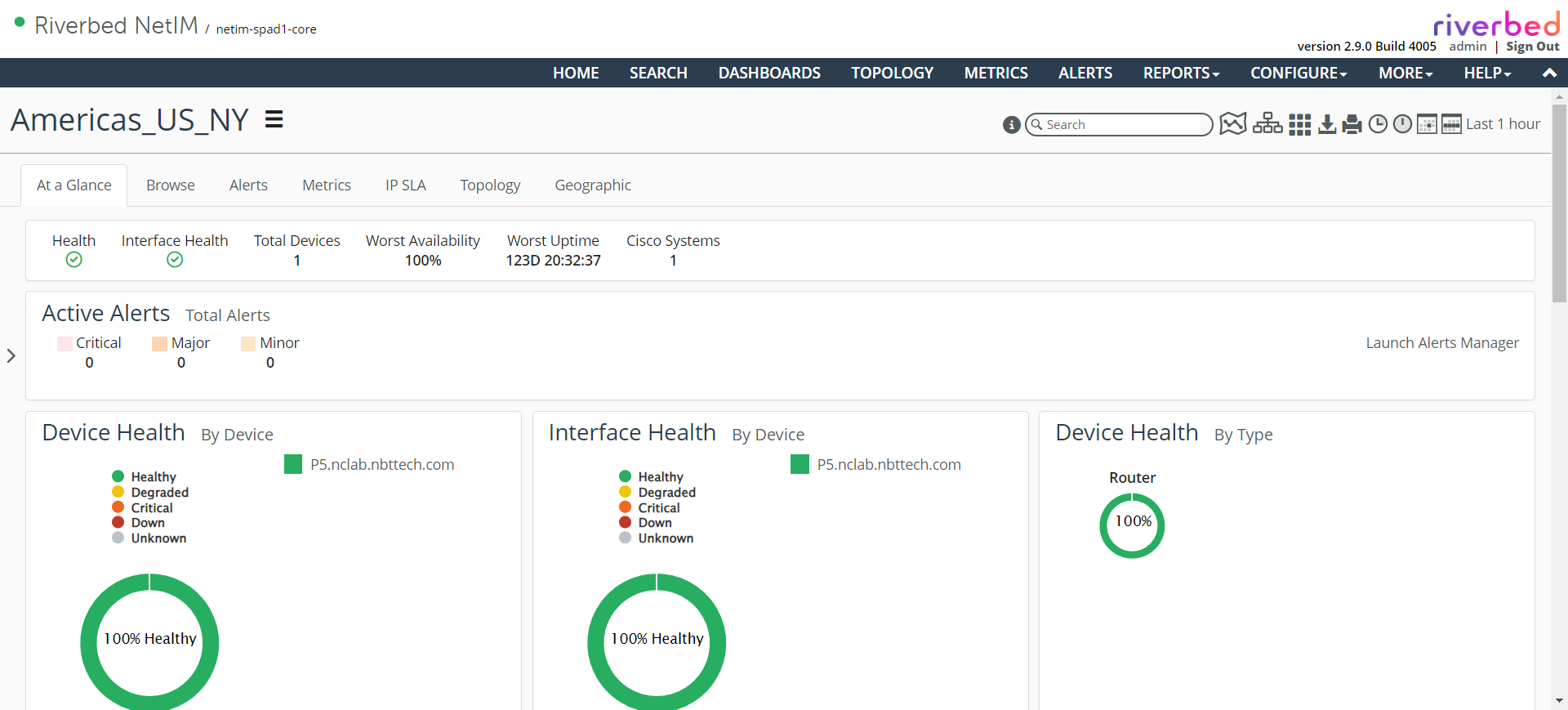This screenshot has height=710, width=1568.
Task: Click the info icon beside the search box
Action: click(1011, 125)
